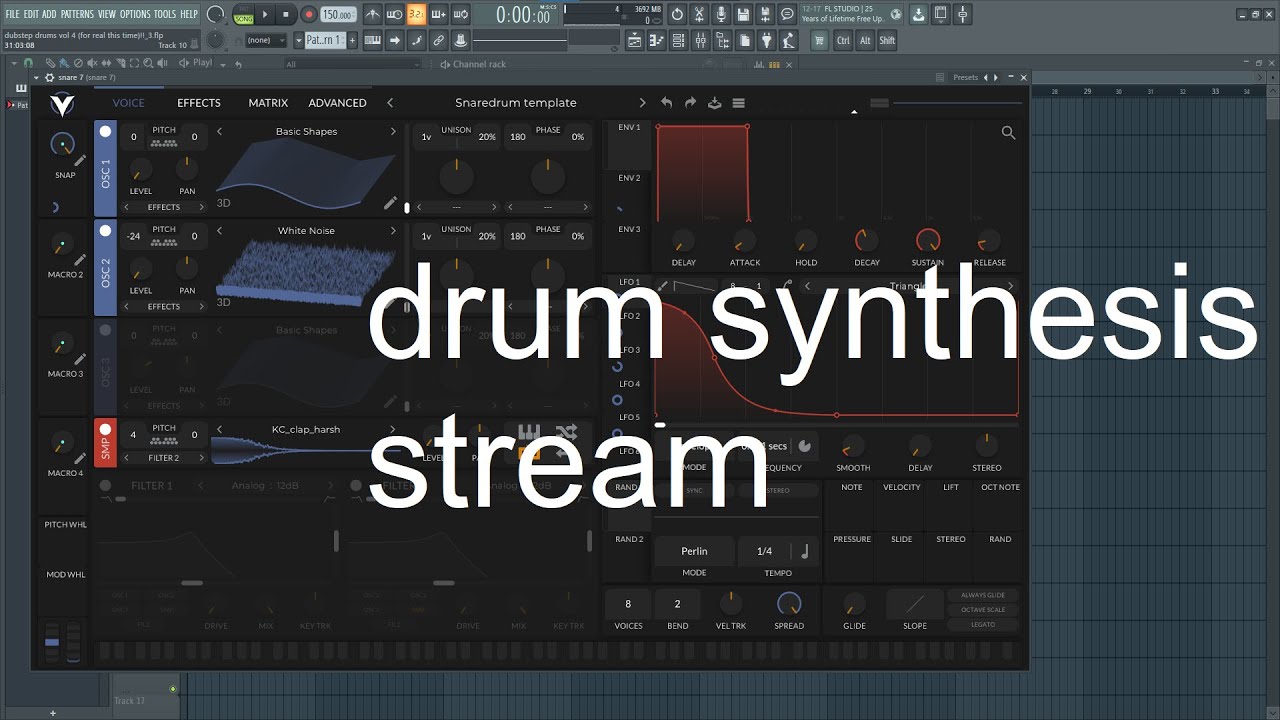
Task: Click the tempo 150.000 display
Action: [338, 15]
